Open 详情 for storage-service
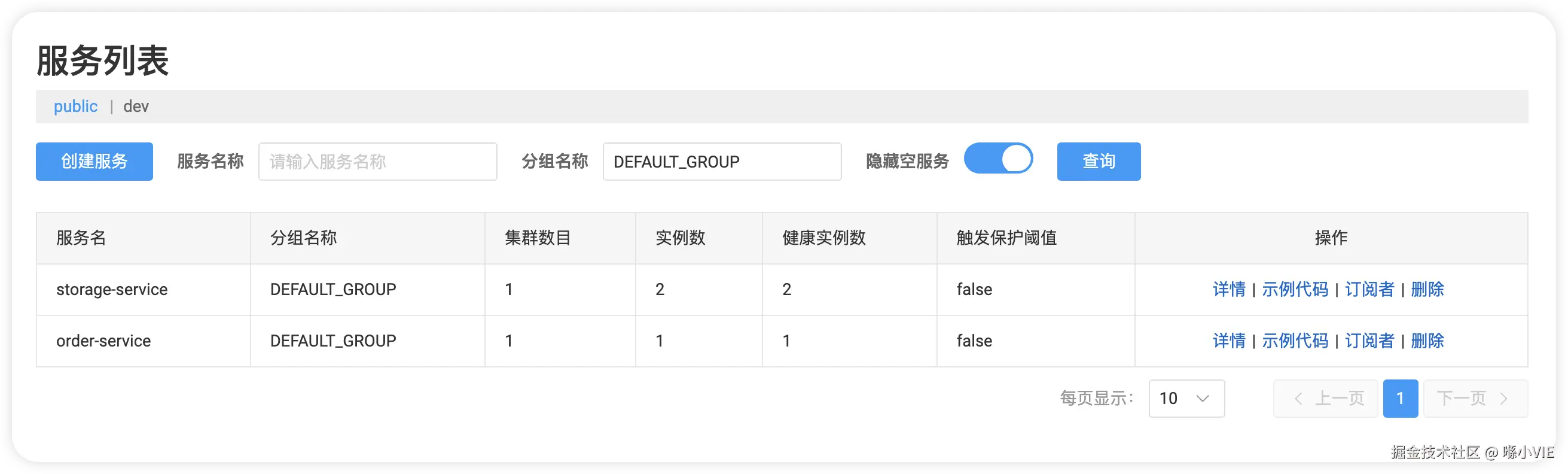The height and width of the screenshot is (474, 1568). click(x=1228, y=290)
